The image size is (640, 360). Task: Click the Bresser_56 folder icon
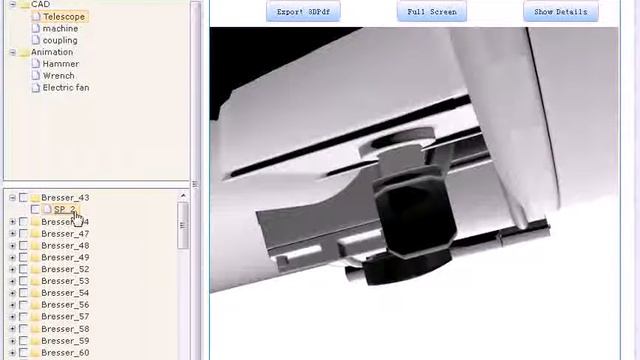[35, 305]
